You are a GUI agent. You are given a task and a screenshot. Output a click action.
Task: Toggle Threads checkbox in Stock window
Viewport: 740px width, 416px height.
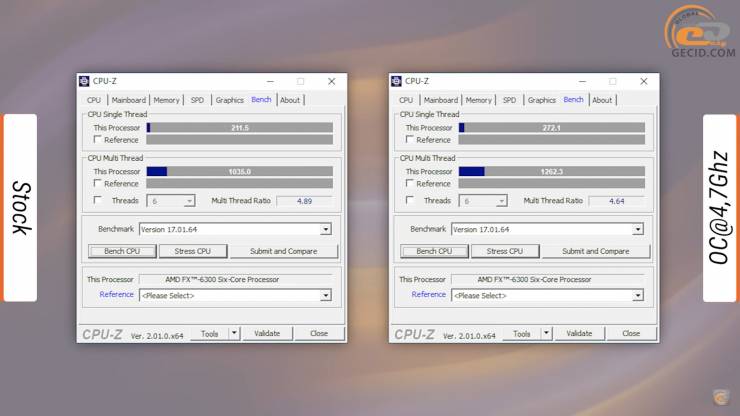(x=97, y=200)
